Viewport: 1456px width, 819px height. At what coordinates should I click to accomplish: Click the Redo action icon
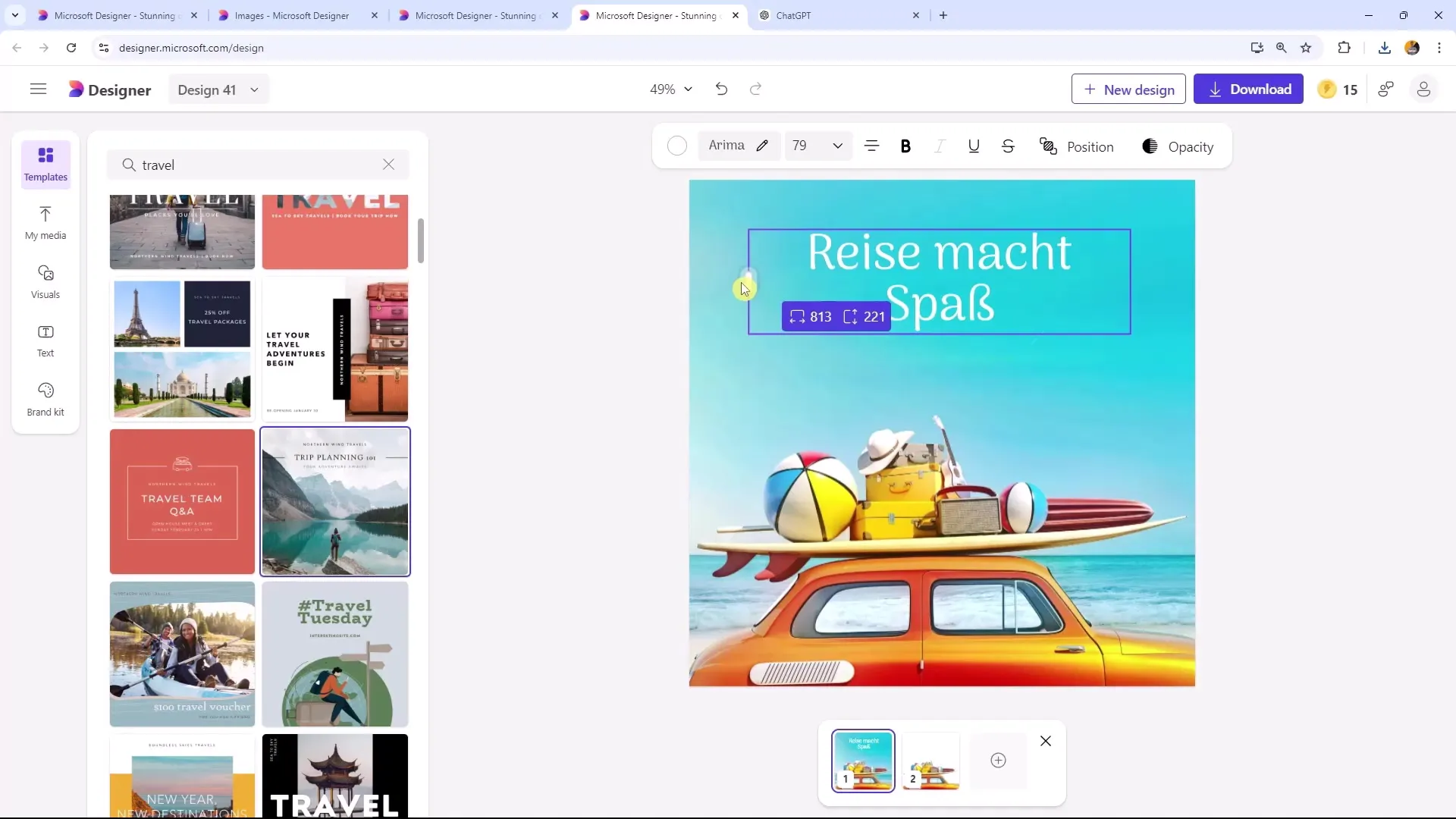click(757, 90)
